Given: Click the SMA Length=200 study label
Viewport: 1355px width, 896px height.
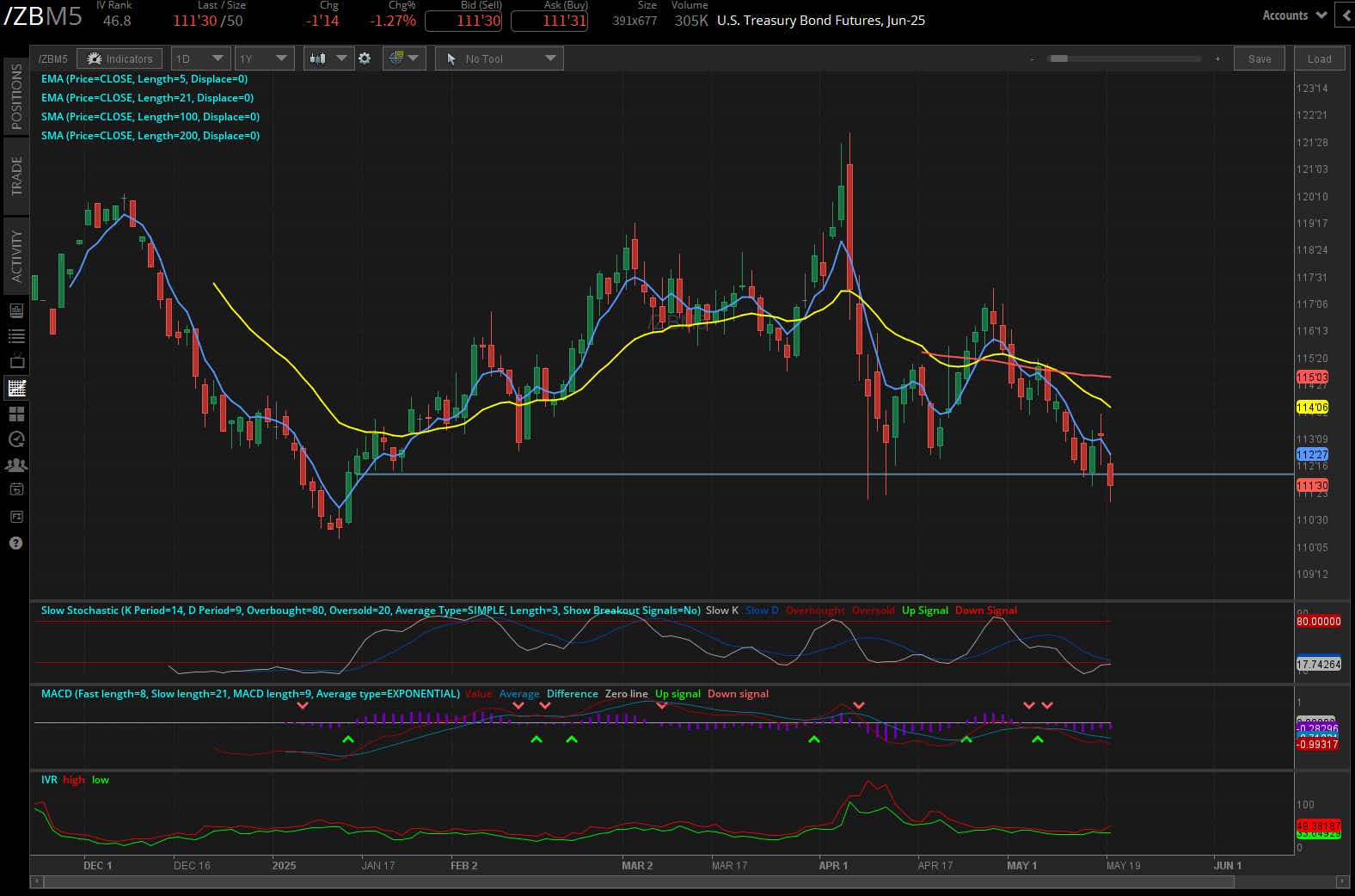Looking at the screenshot, I should tap(150, 136).
